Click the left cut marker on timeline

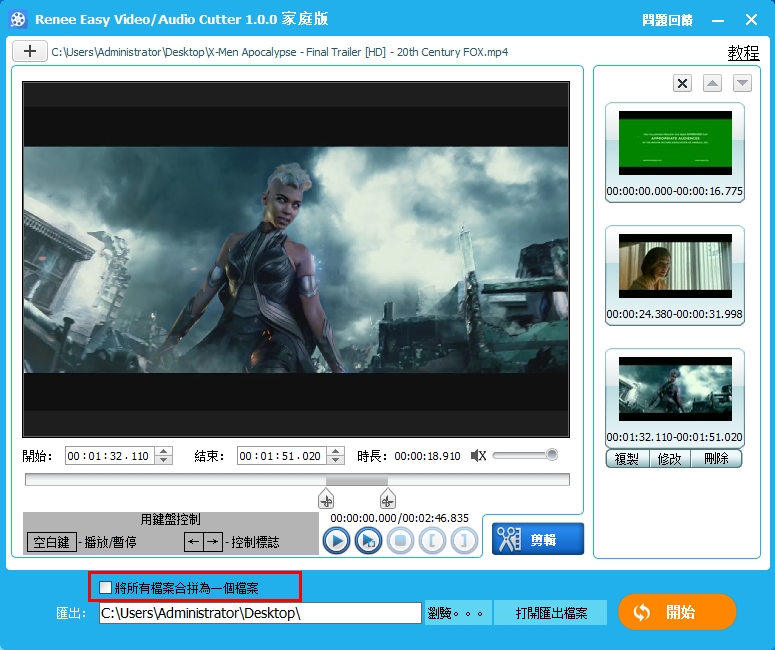(x=326, y=499)
